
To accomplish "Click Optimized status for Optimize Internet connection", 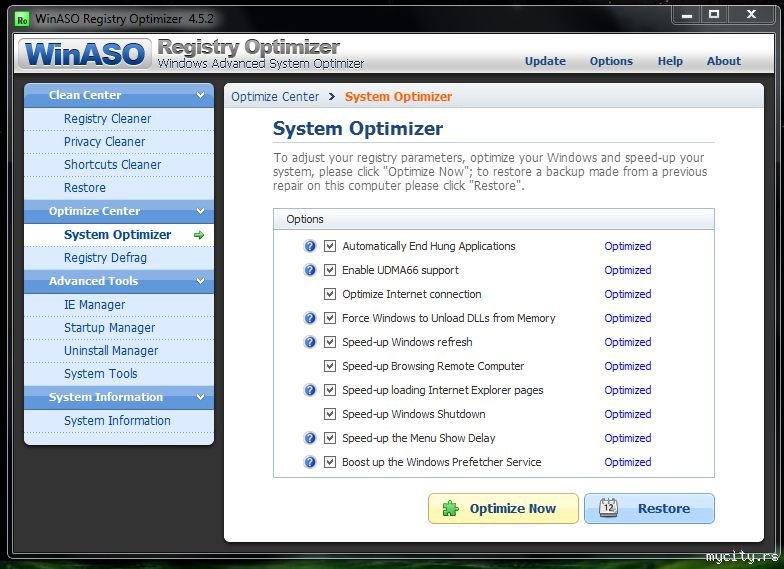I will pyautogui.click(x=628, y=294).
